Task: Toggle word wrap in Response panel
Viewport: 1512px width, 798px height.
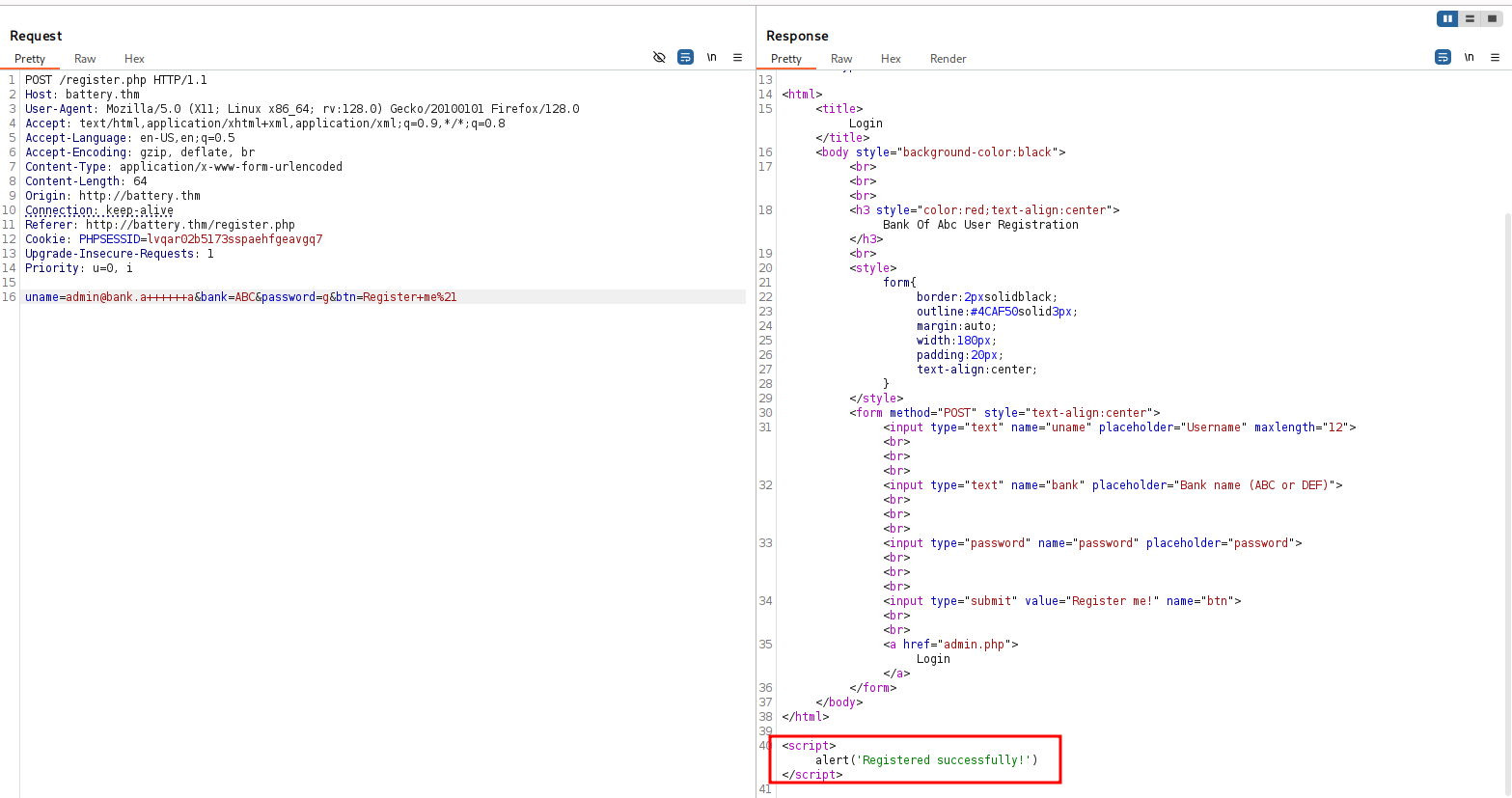Action: point(1443,58)
